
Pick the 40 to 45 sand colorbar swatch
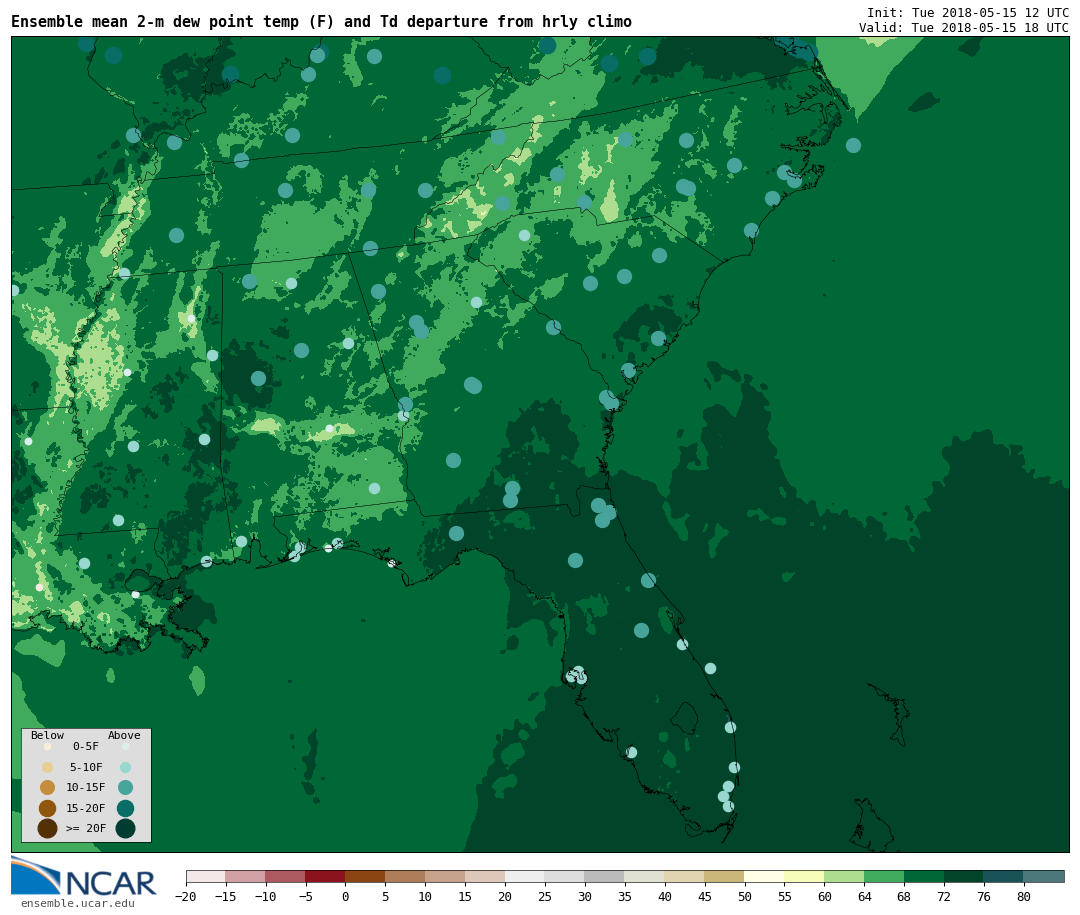click(x=685, y=876)
